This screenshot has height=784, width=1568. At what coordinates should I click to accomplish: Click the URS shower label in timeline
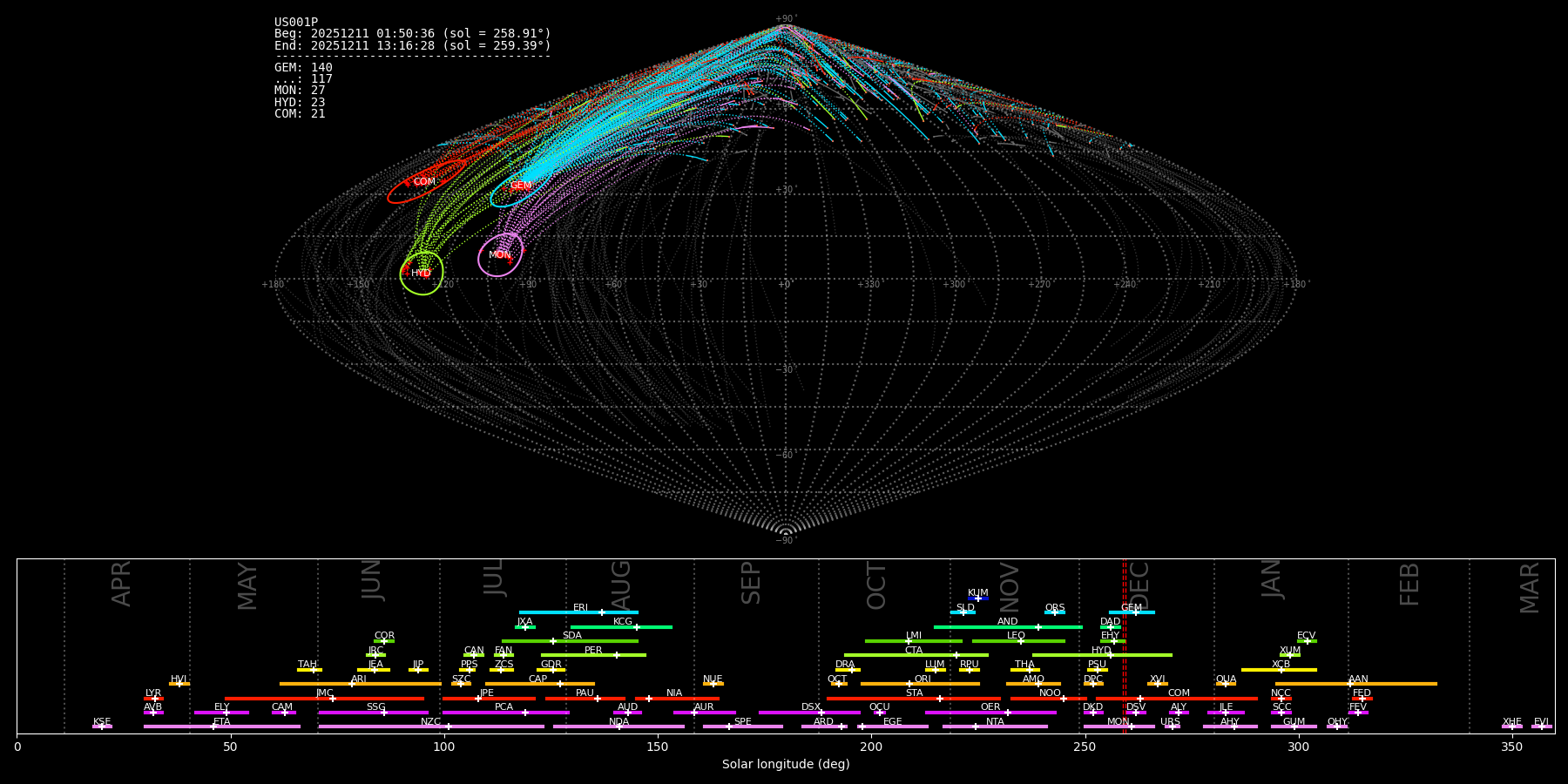1170,722
